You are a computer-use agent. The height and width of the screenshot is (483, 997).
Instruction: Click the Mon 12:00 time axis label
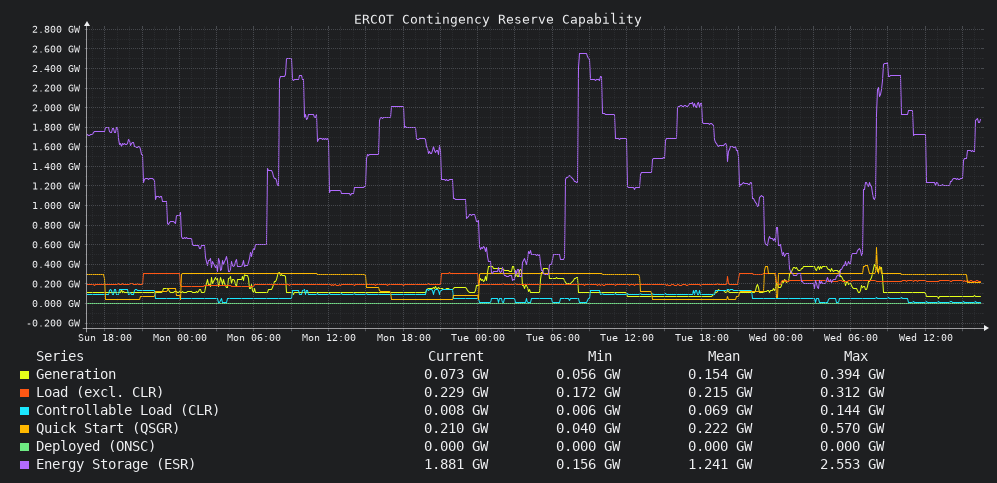329,338
